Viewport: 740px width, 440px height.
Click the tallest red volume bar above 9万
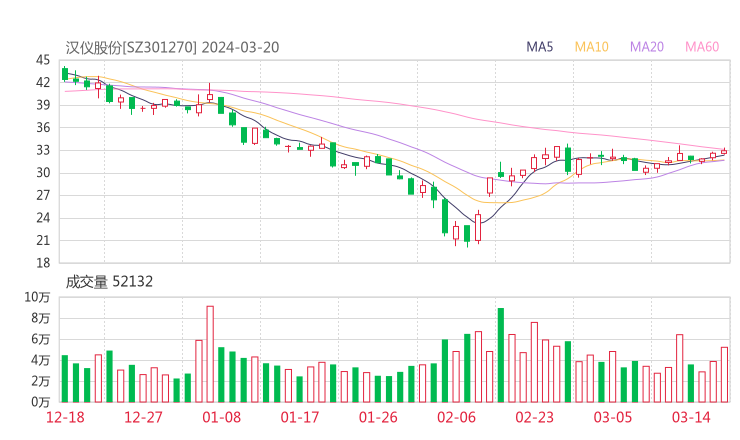tap(210, 354)
